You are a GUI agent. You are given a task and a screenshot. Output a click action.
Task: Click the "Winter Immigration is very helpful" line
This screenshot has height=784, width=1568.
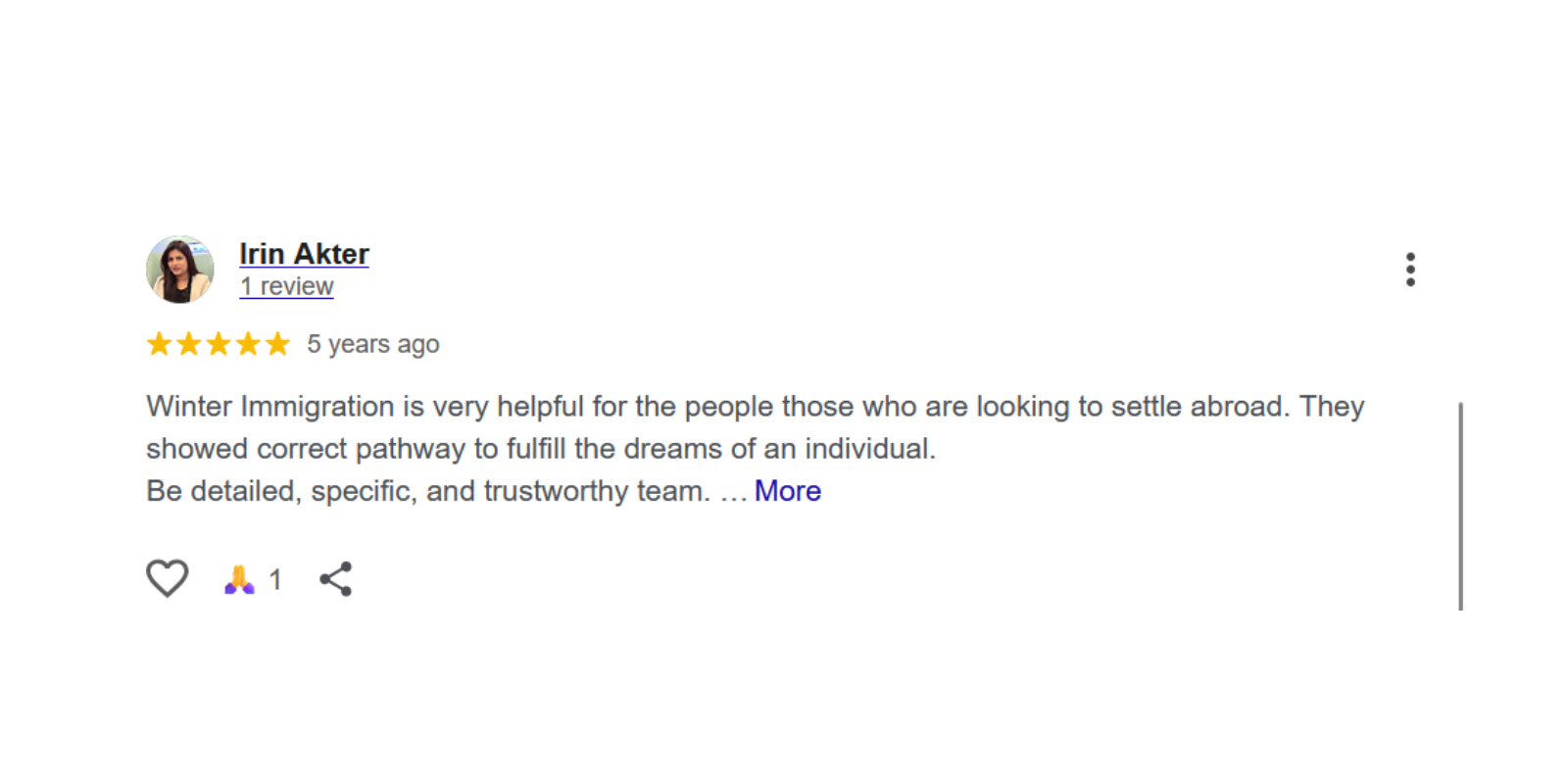click(755, 407)
